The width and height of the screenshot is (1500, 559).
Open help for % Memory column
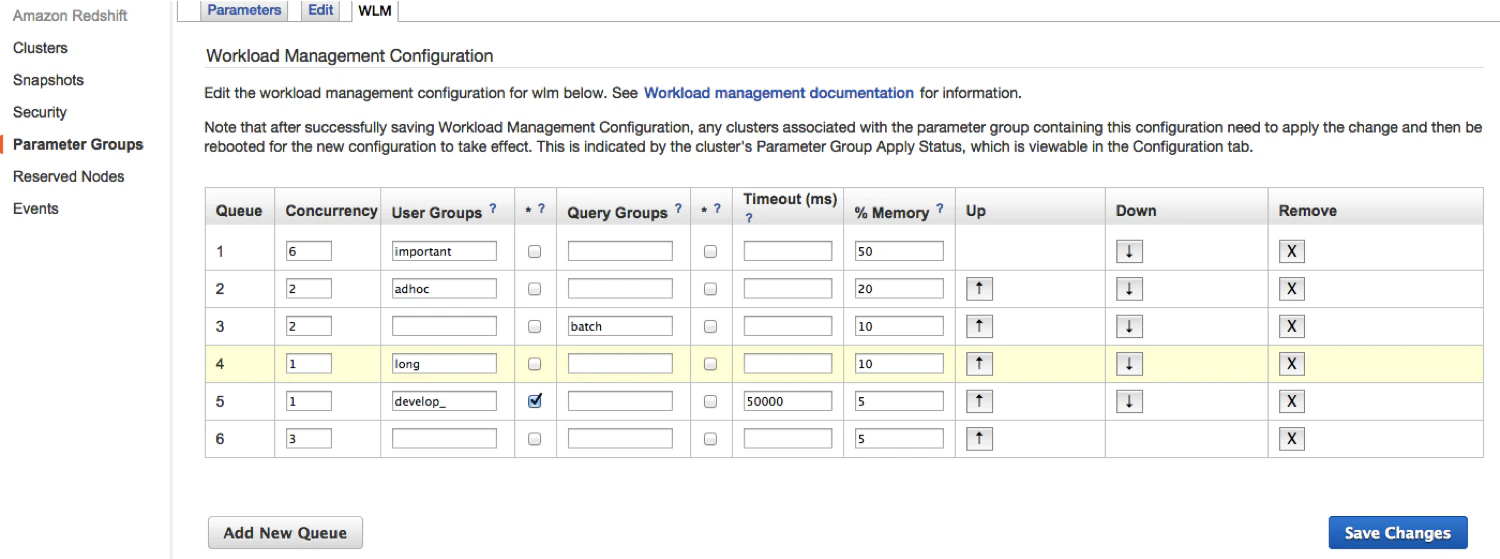pyautogui.click(x=939, y=210)
